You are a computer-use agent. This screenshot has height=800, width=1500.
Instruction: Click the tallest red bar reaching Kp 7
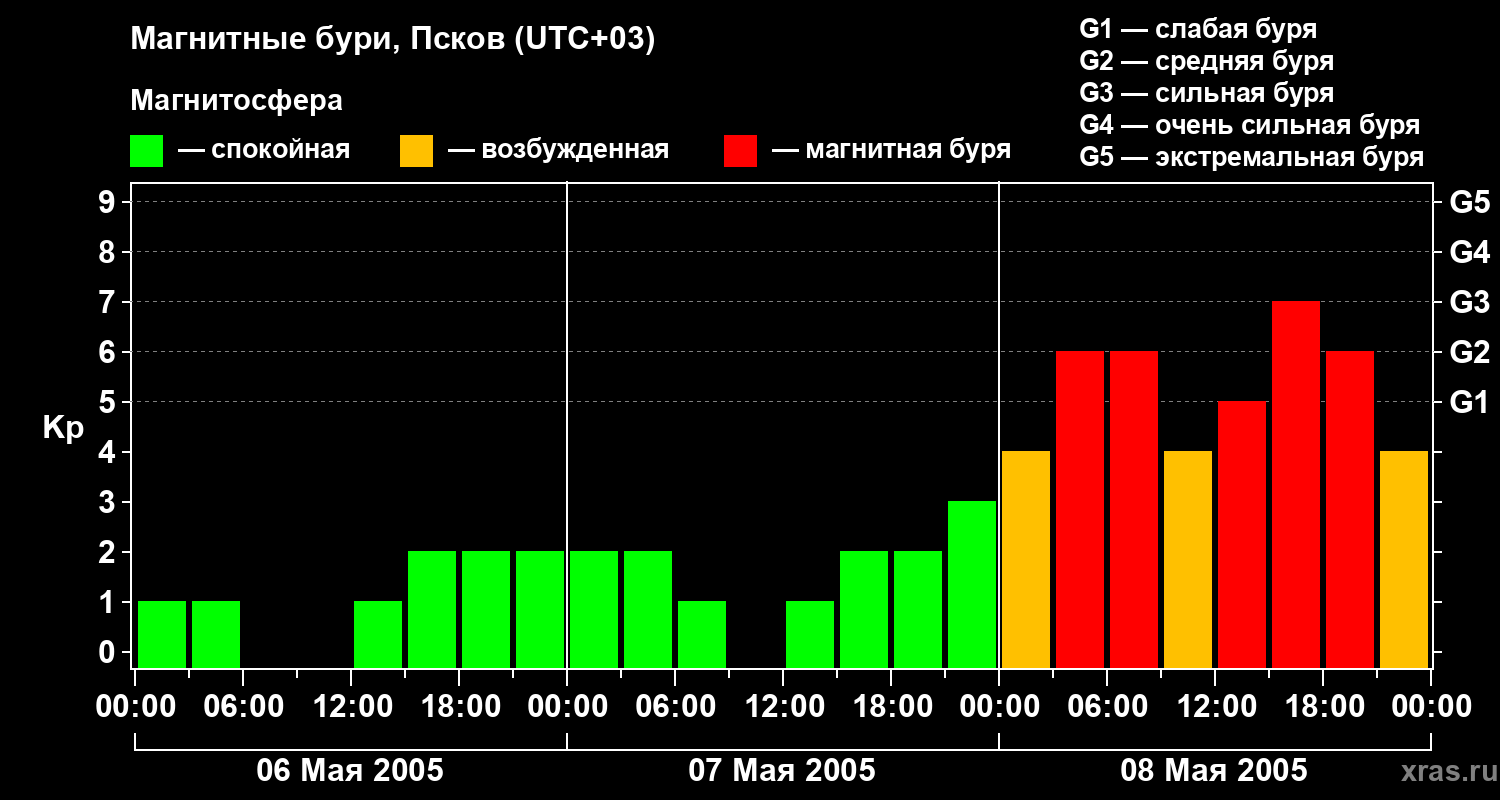[1296, 484]
